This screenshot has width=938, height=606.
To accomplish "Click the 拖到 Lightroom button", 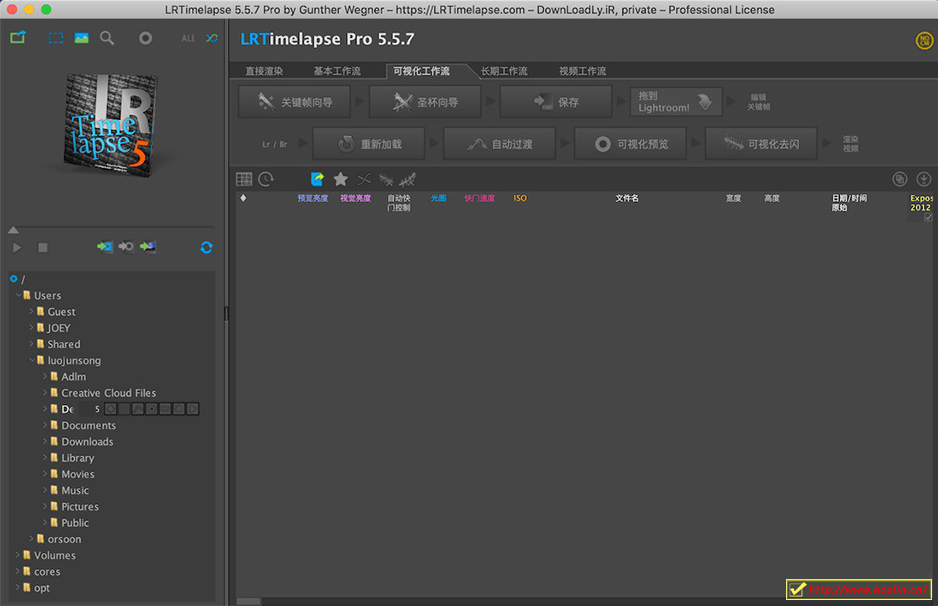I will point(676,102).
